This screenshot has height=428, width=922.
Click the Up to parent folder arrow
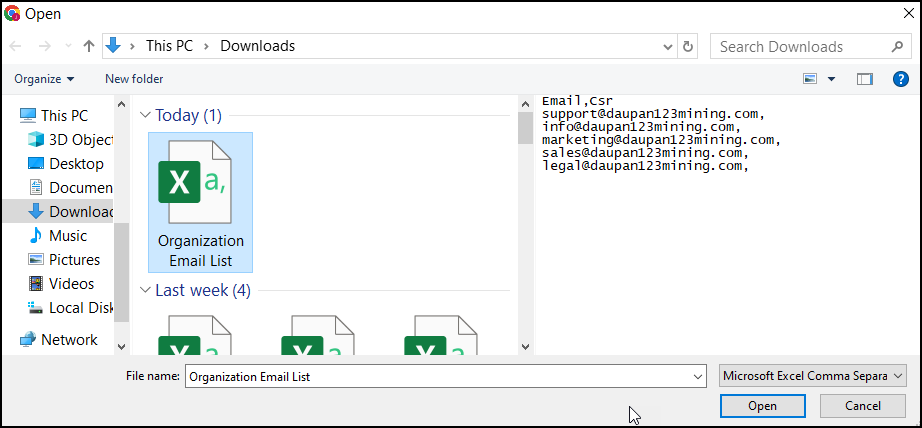[89, 46]
